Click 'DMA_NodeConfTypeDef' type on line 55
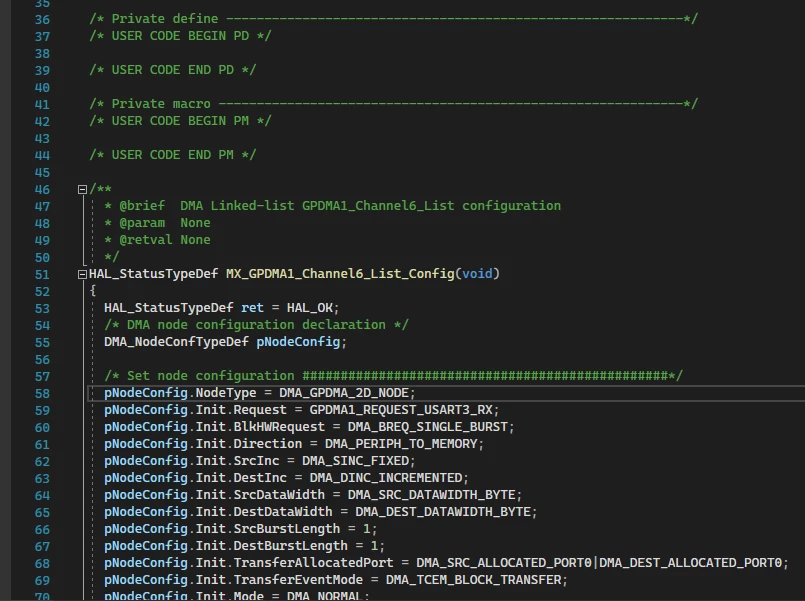 pyautogui.click(x=176, y=341)
